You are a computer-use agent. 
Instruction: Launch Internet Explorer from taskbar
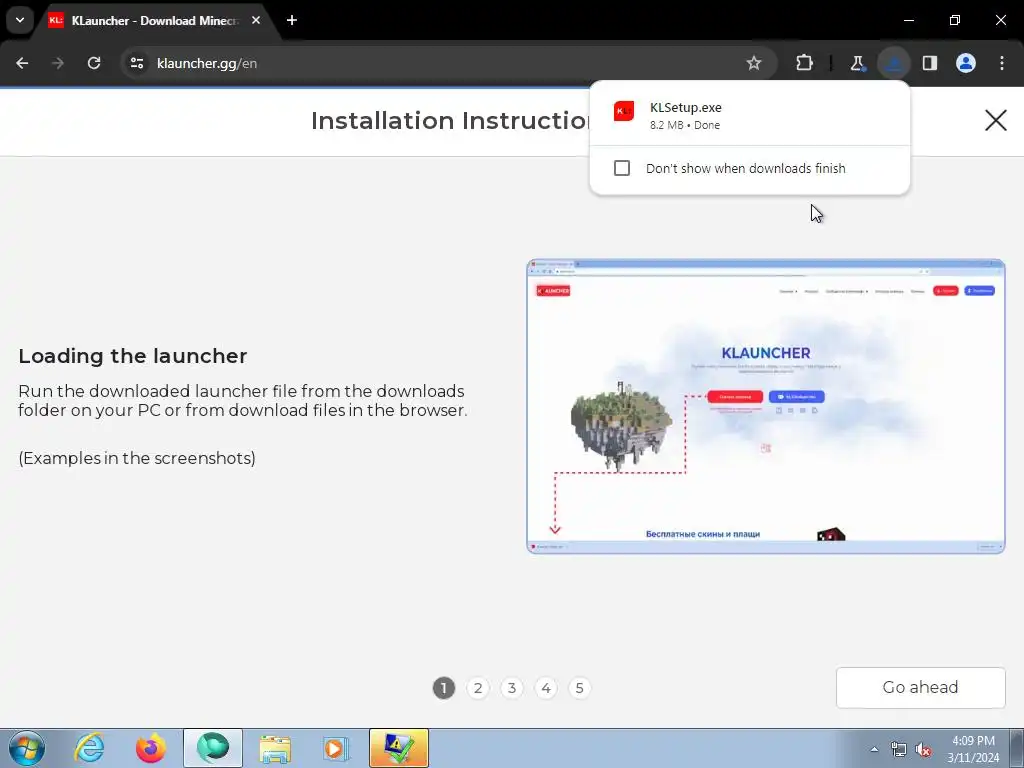click(89, 748)
